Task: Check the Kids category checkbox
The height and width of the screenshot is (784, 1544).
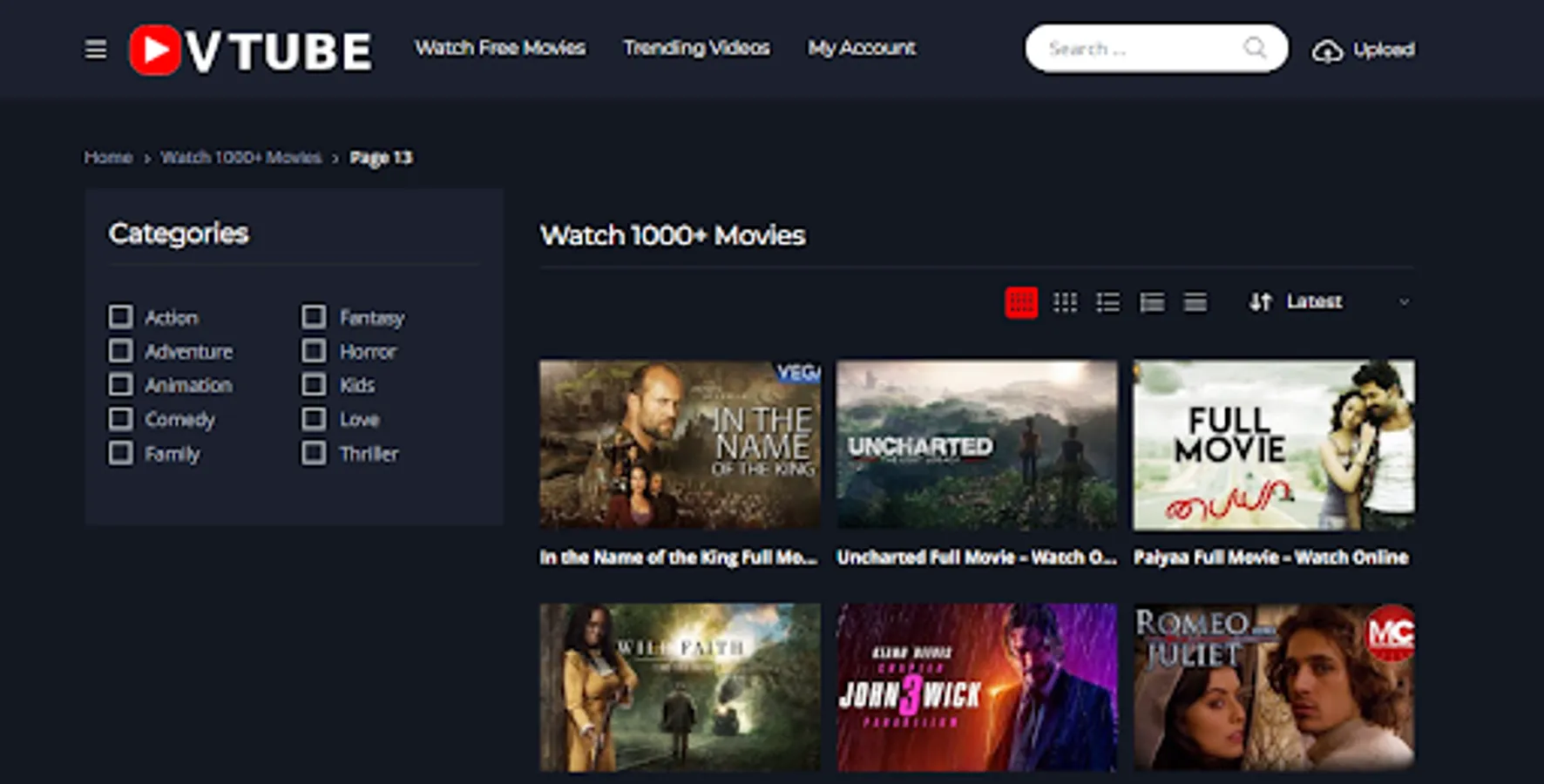Action: click(x=314, y=385)
